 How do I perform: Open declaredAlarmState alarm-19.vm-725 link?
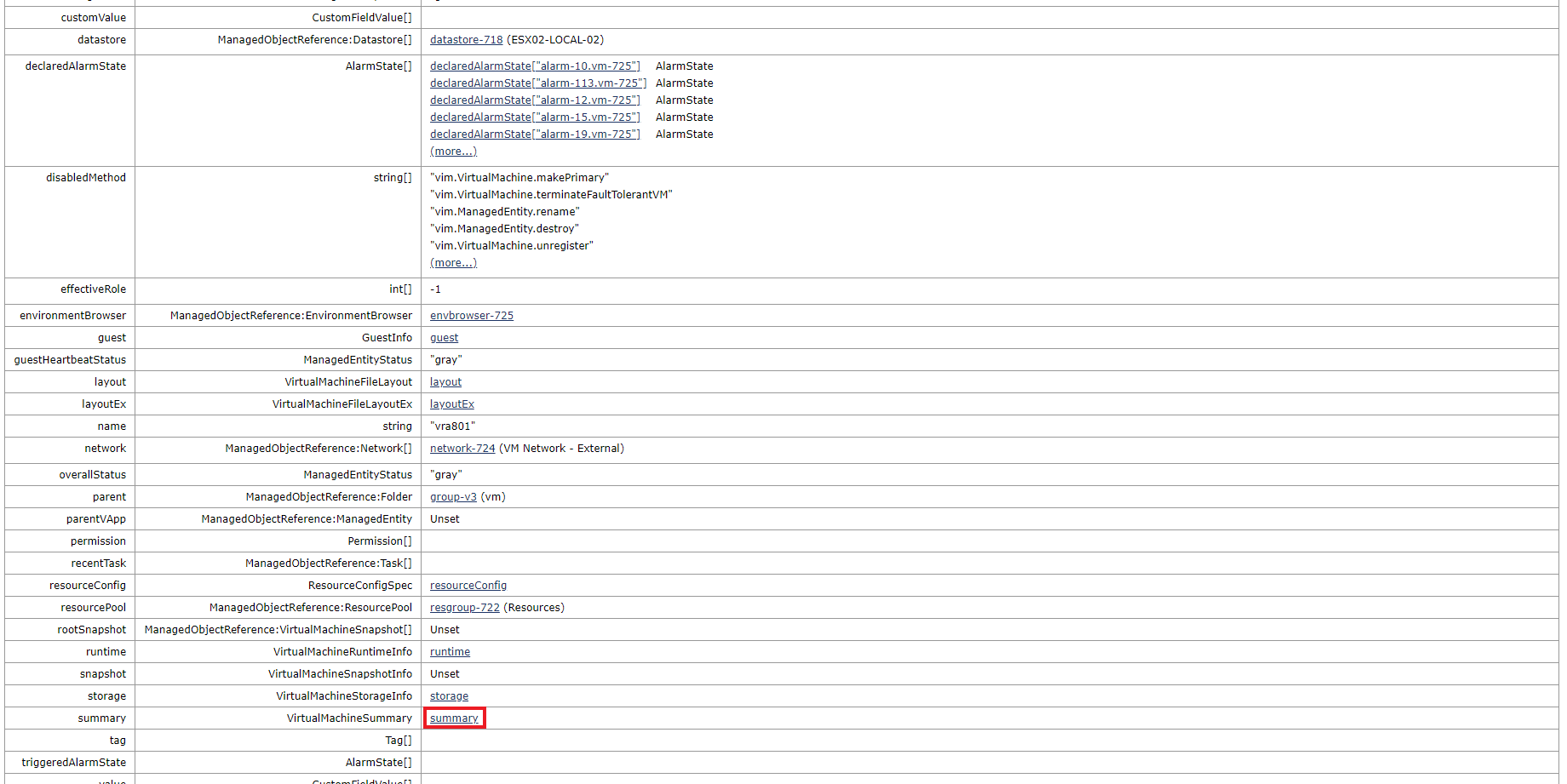tap(535, 134)
